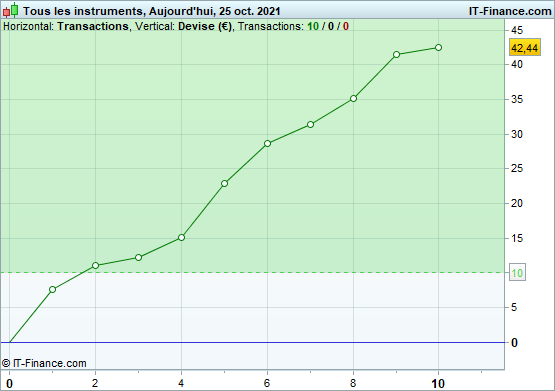Click the 15 tick on vertical axis

517,238
